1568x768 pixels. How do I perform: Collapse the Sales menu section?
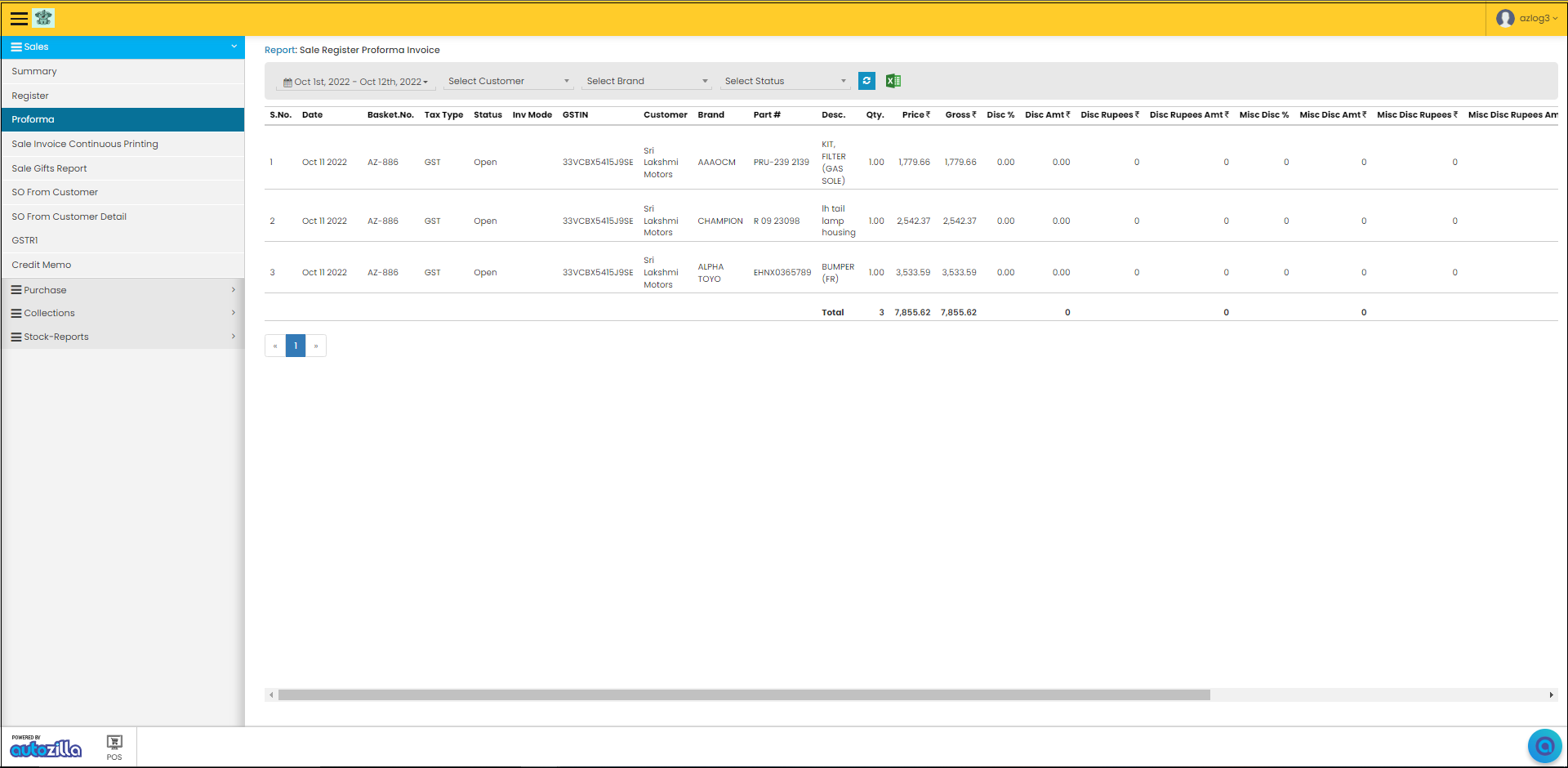(122, 47)
